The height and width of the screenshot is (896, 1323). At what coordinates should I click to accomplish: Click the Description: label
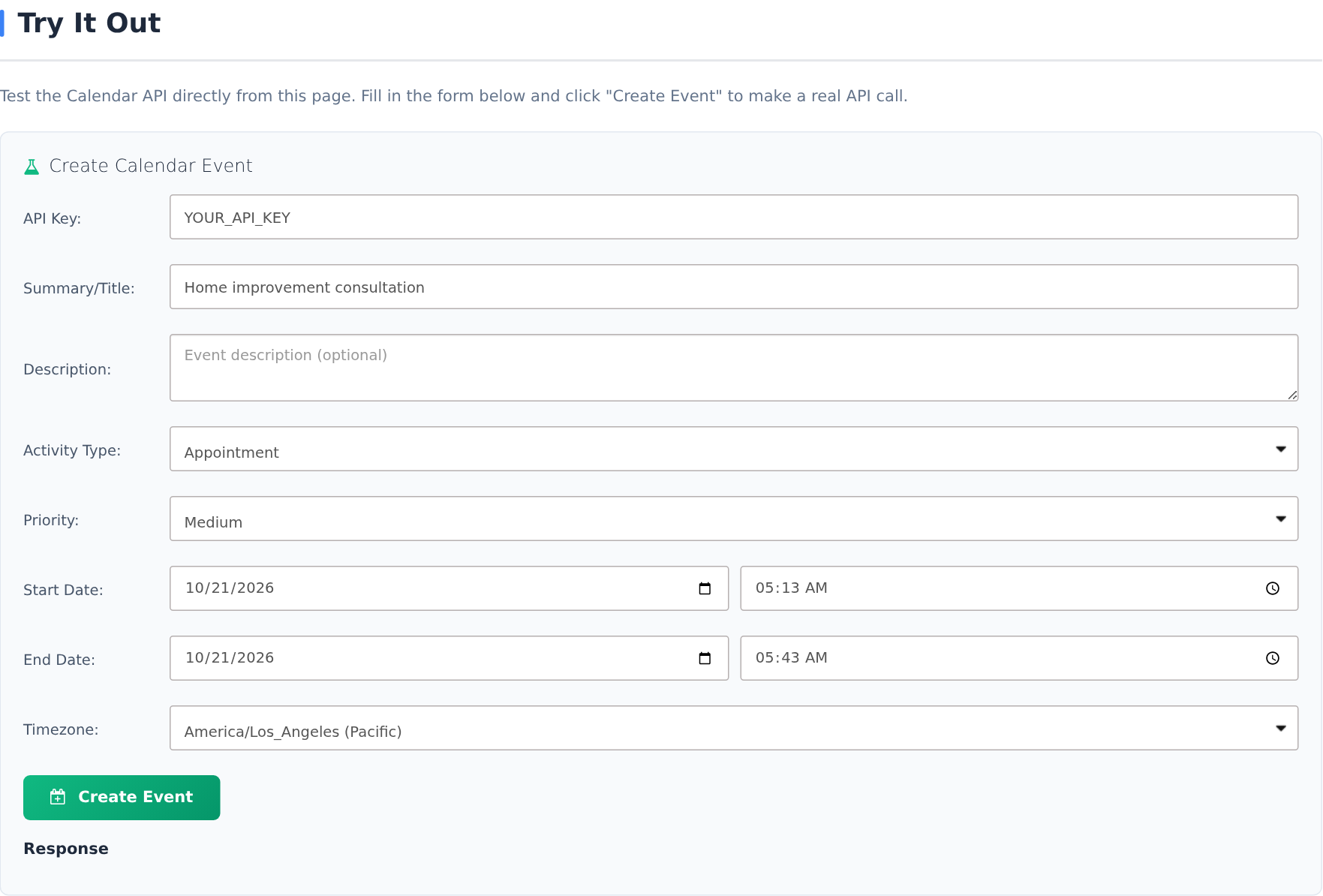(x=67, y=369)
